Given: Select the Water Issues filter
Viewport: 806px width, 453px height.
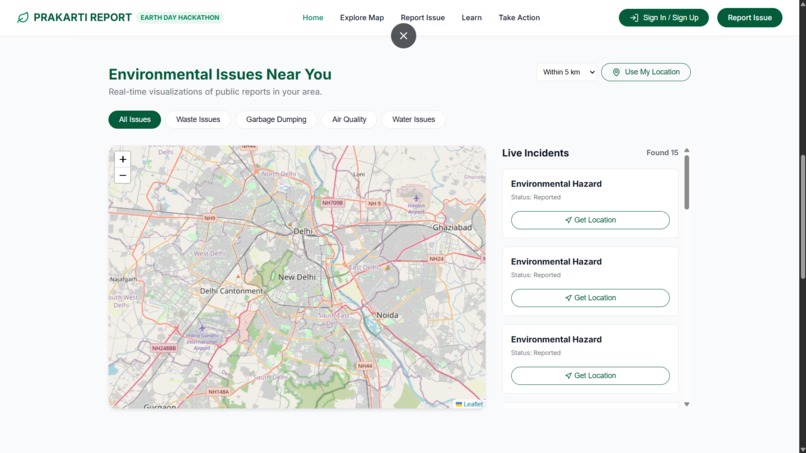Looking at the screenshot, I should click(413, 119).
